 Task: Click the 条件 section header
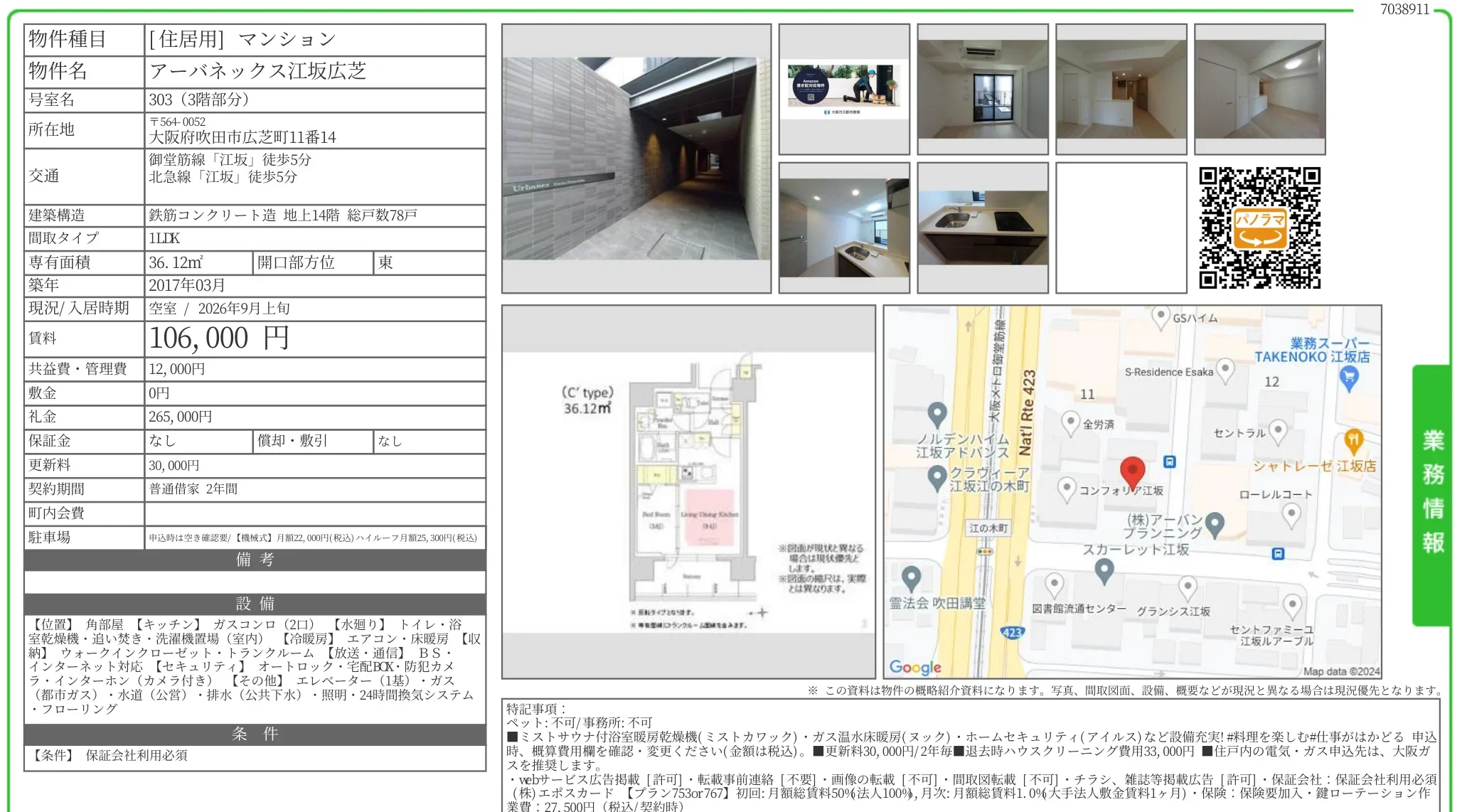255,734
